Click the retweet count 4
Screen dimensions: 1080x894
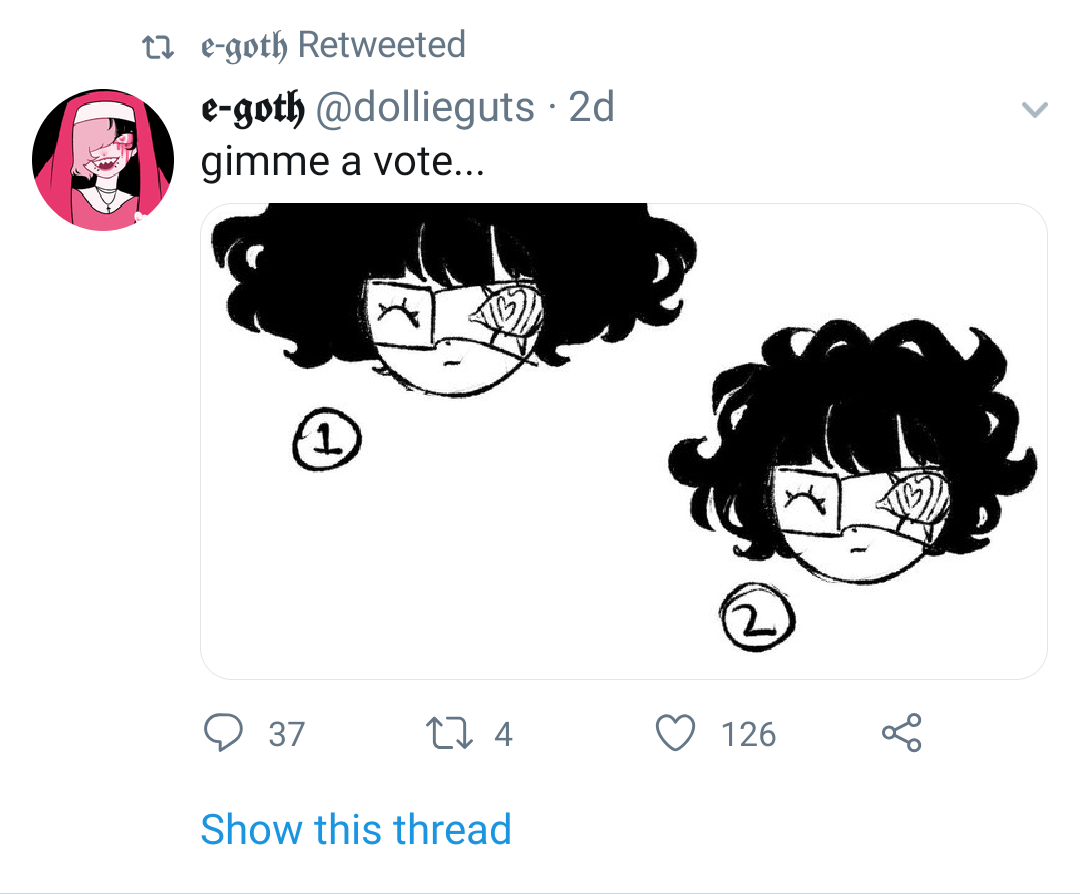[503, 735]
